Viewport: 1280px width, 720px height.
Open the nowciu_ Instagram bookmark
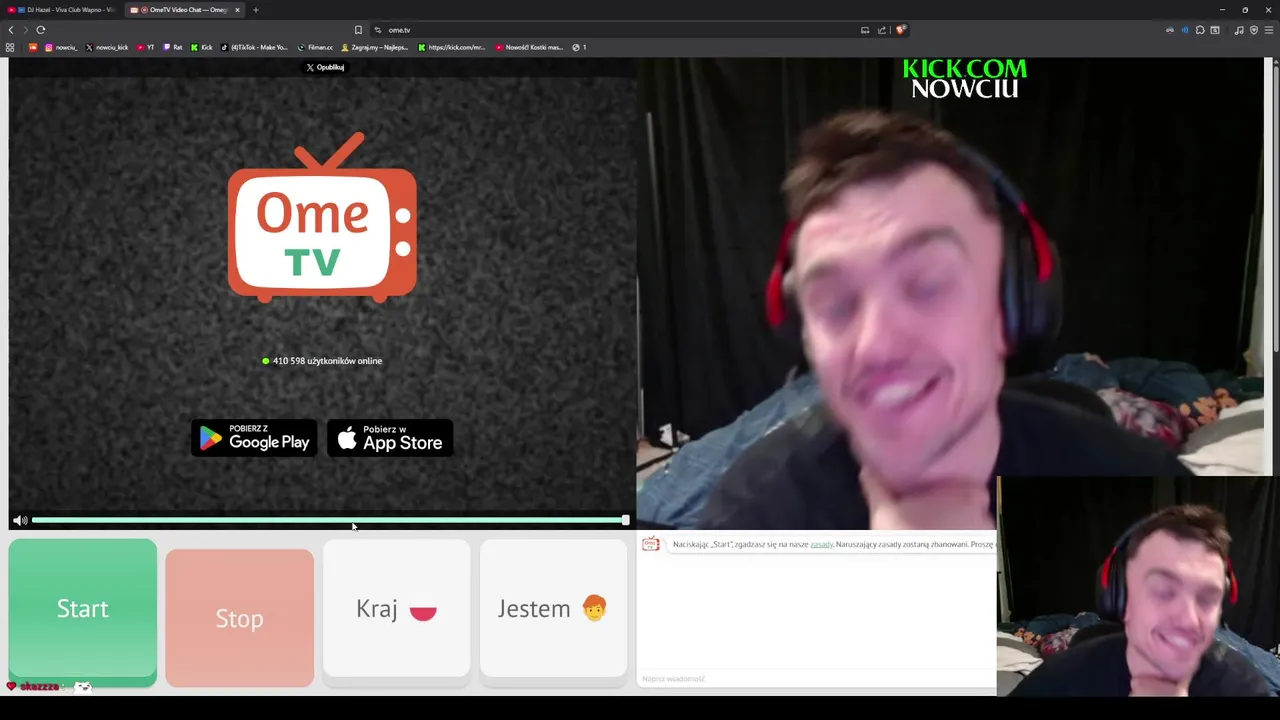pyautogui.click(x=61, y=47)
